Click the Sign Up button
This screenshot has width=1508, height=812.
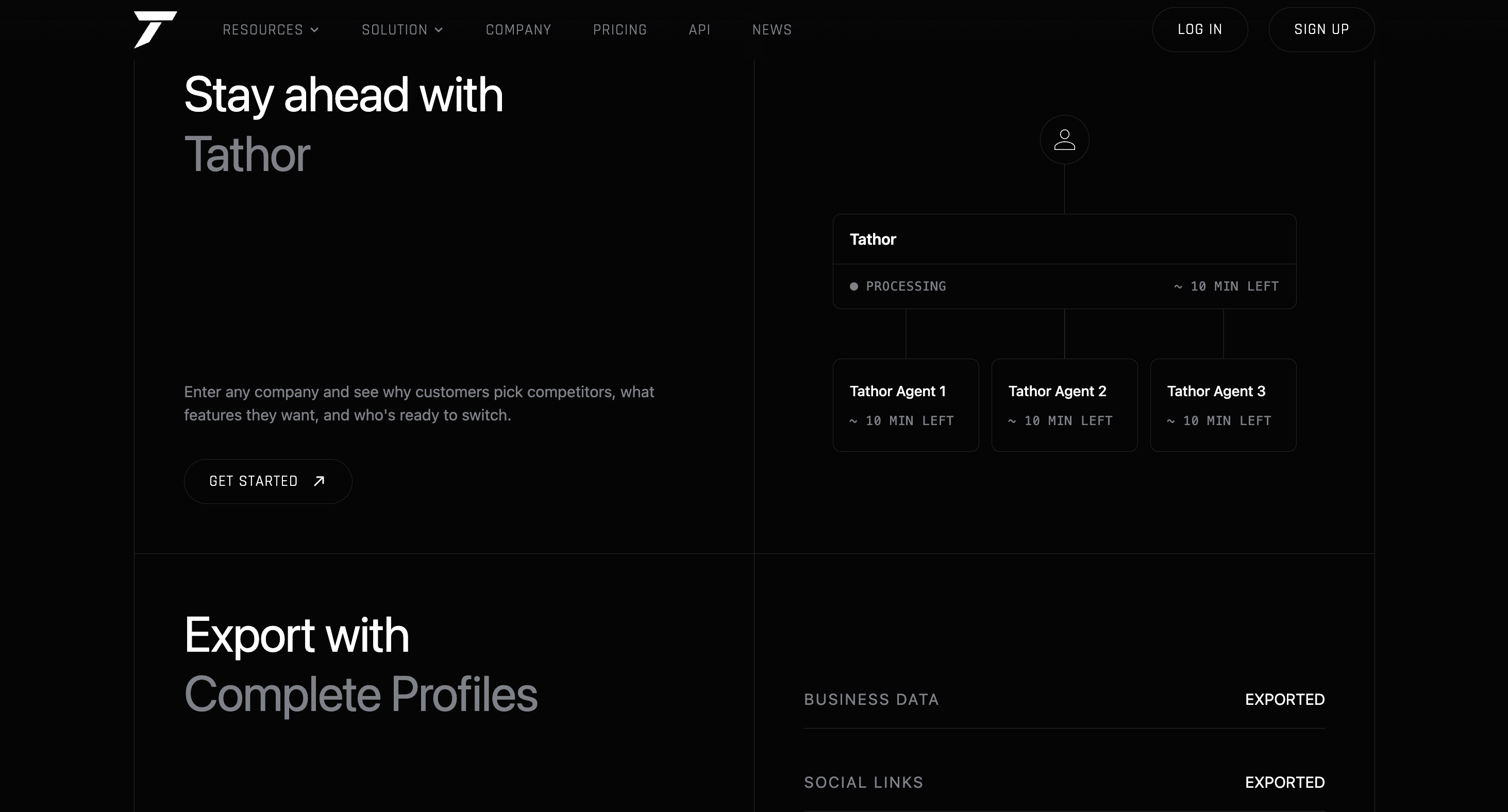pyautogui.click(x=1321, y=29)
